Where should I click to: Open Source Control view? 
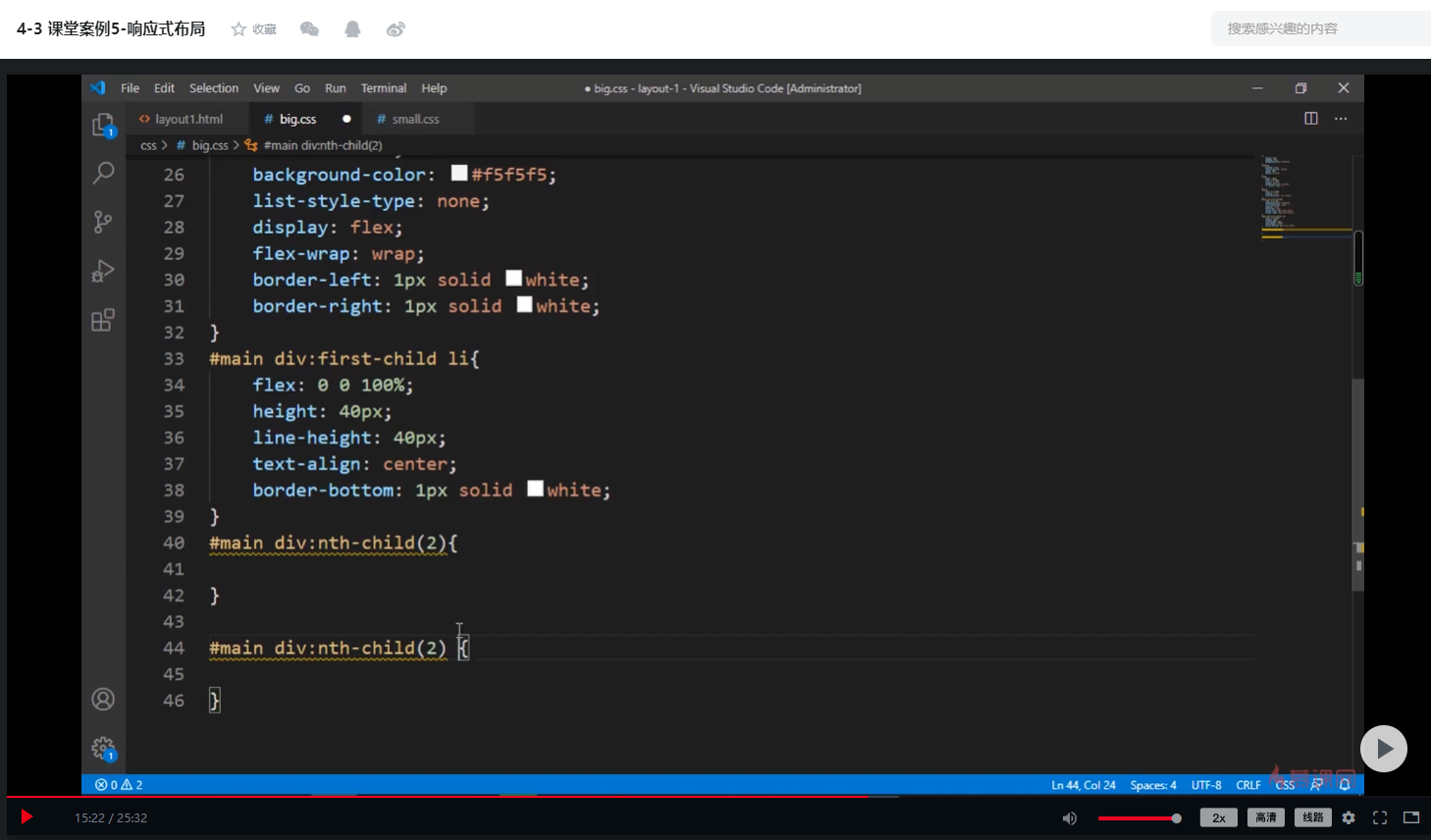pyautogui.click(x=103, y=222)
